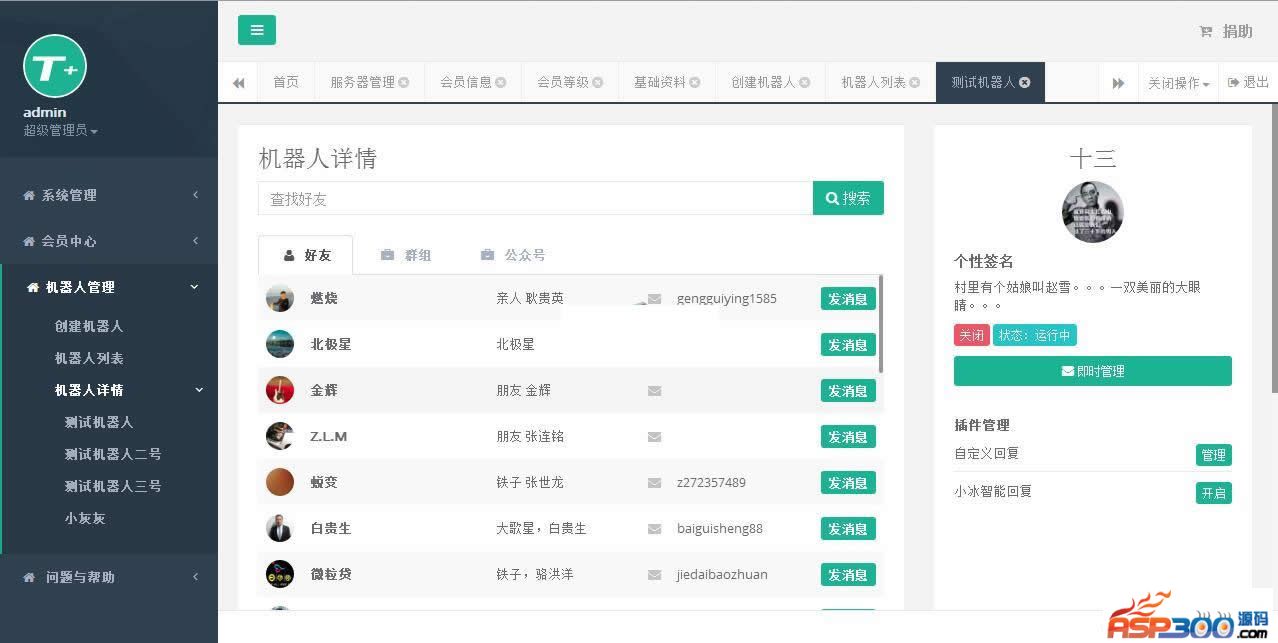Click the 搜索 search button
The height and width of the screenshot is (643, 1278).
coord(848,198)
